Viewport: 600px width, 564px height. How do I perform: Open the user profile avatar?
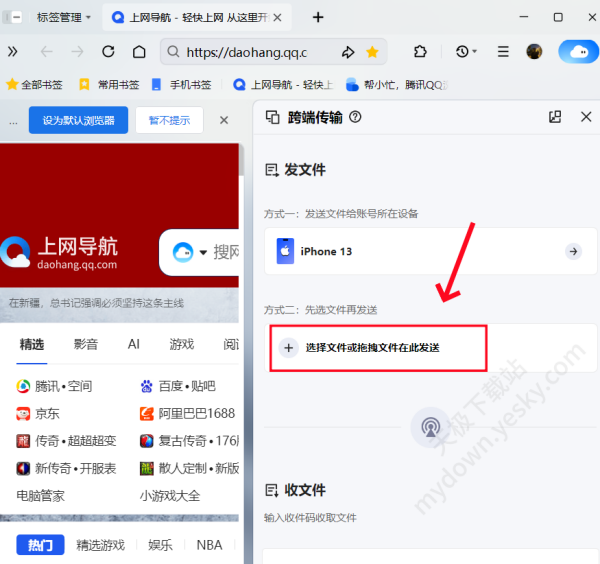(535, 52)
